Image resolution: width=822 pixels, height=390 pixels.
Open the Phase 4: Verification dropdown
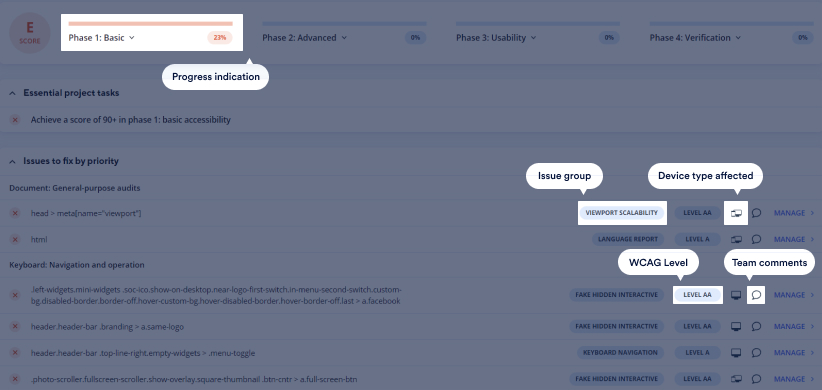tap(695, 38)
